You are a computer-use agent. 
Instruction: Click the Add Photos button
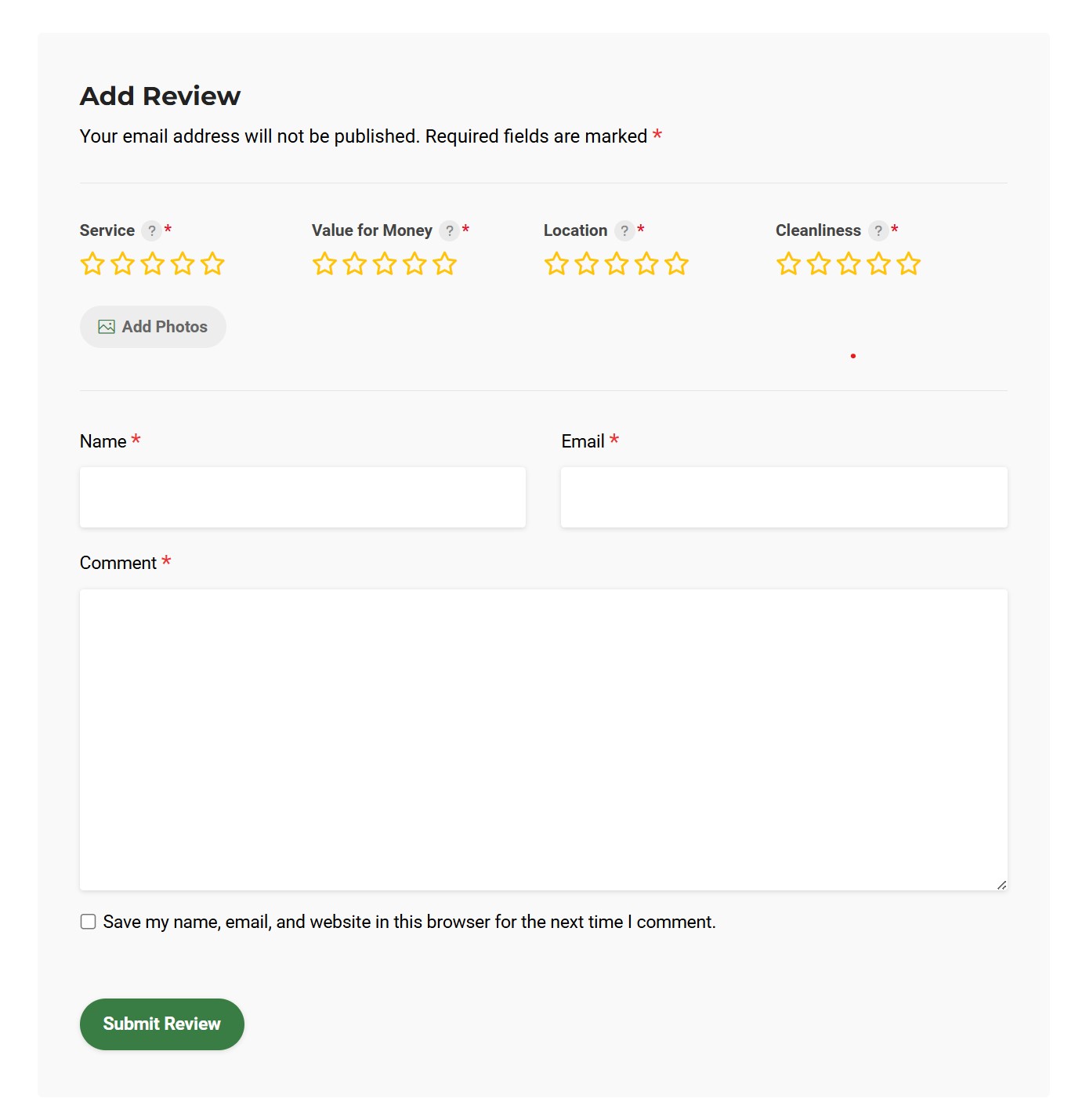153,327
